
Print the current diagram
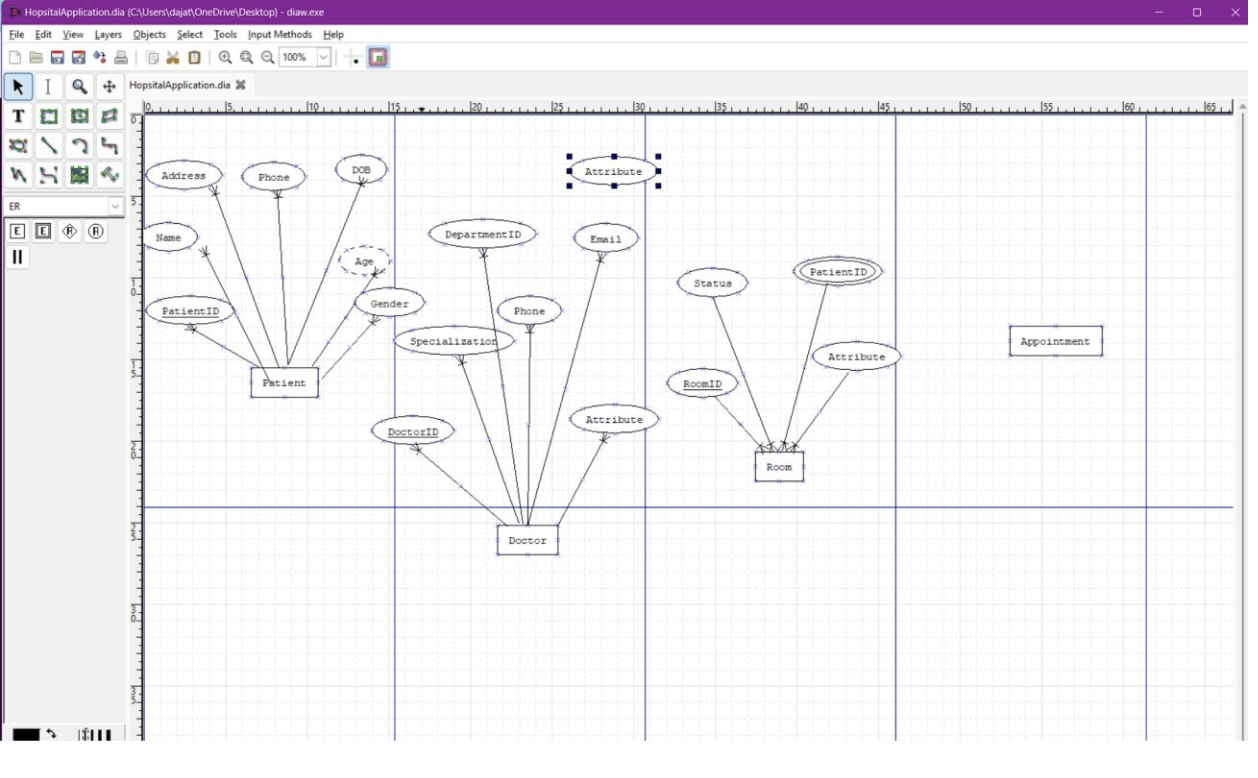pyautogui.click(x=120, y=57)
